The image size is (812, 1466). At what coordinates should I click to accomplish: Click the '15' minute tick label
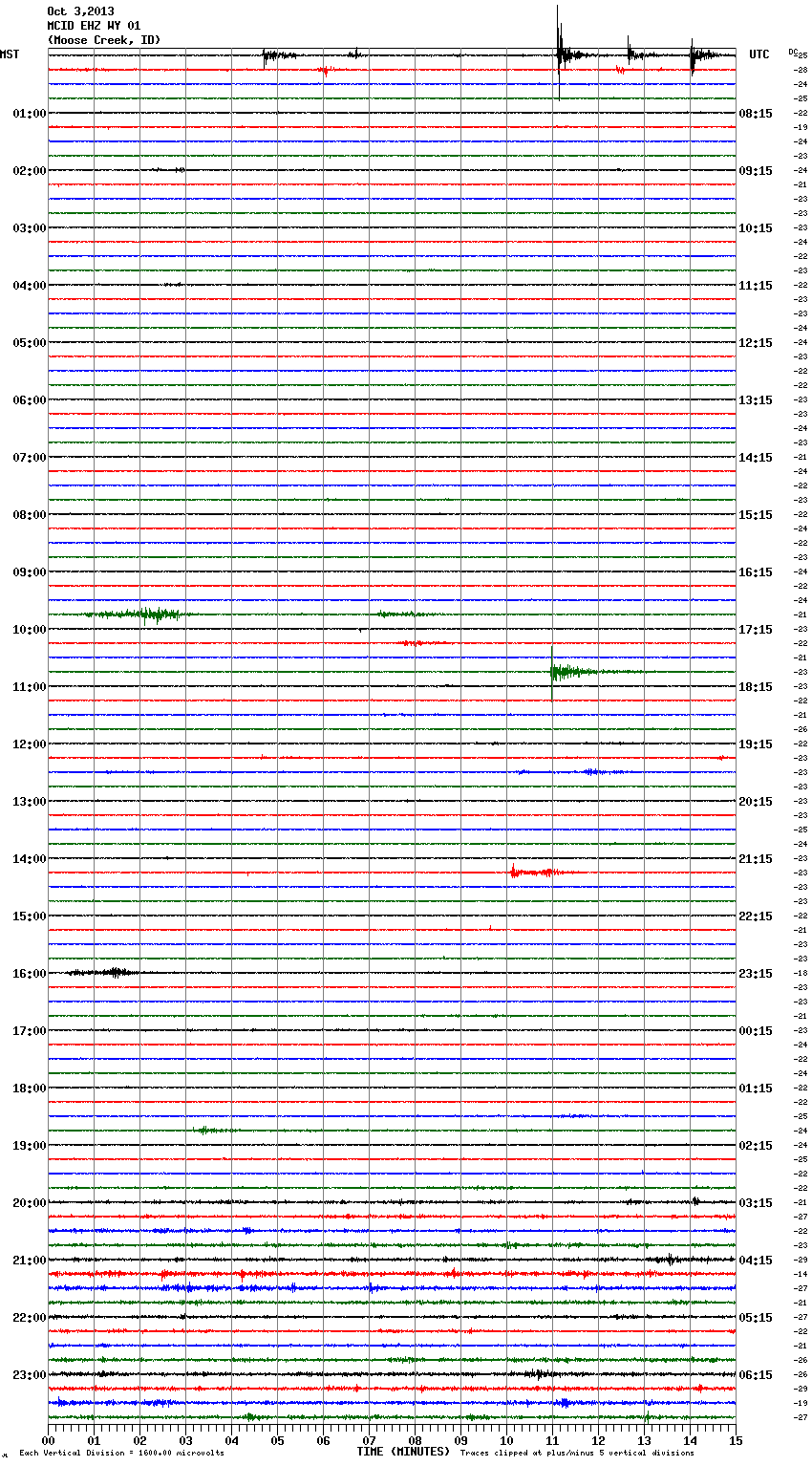[735, 1440]
